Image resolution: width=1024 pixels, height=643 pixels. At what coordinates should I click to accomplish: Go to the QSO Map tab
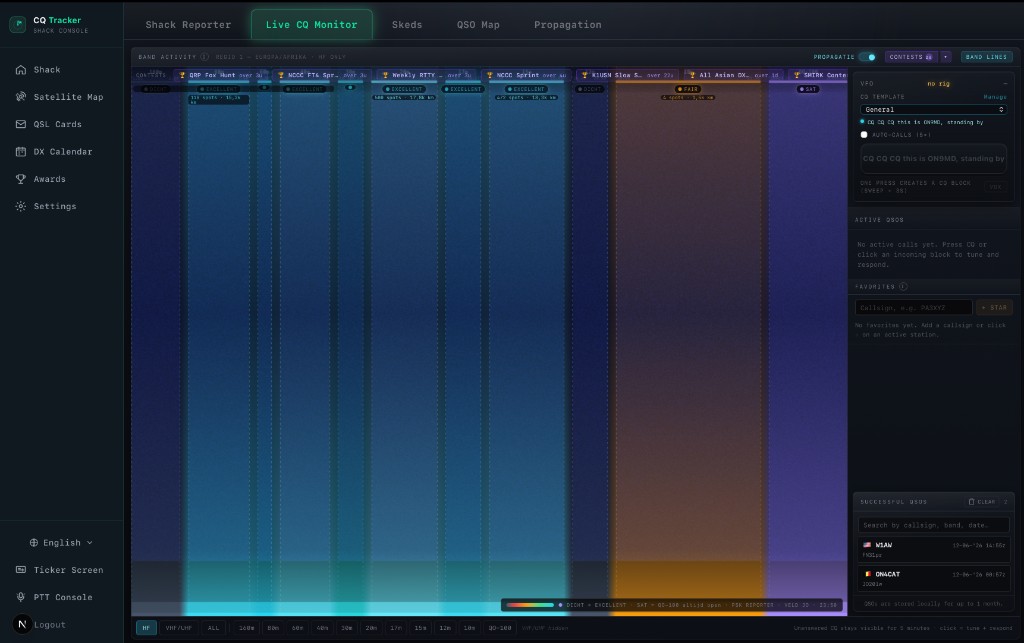(478, 25)
